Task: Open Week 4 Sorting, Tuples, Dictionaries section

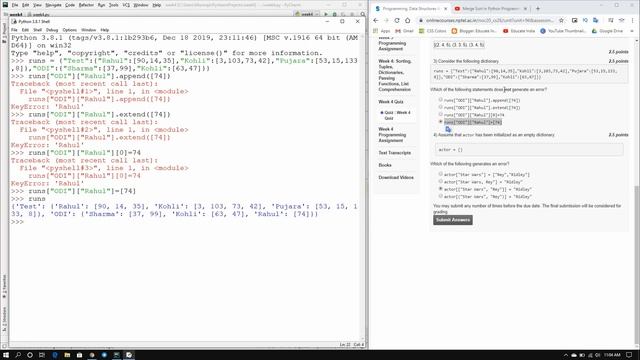Action: pos(395,75)
